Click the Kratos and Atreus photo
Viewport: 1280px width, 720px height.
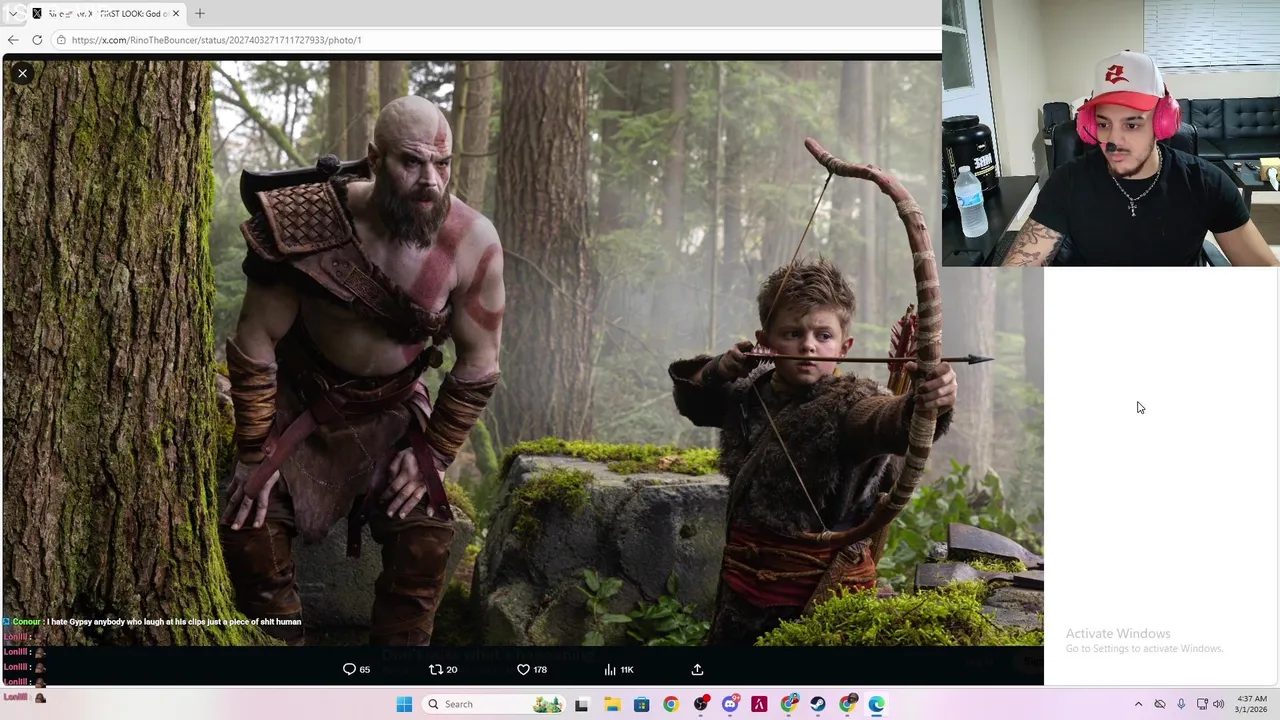coord(523,352)
